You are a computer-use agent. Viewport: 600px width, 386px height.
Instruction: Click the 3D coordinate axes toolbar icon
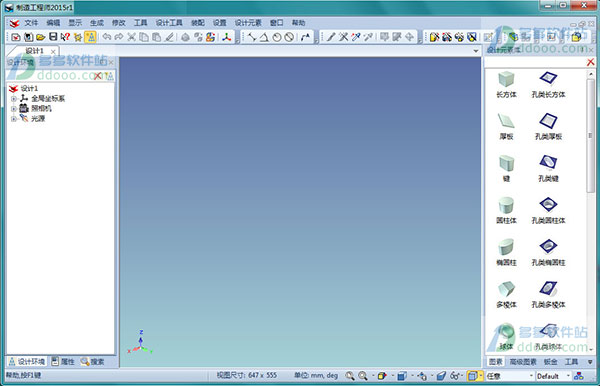coord(227,37)
